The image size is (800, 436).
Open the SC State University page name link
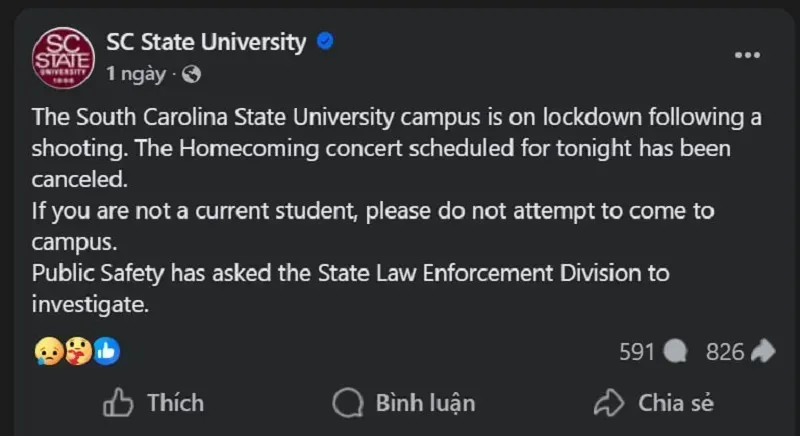205,42
